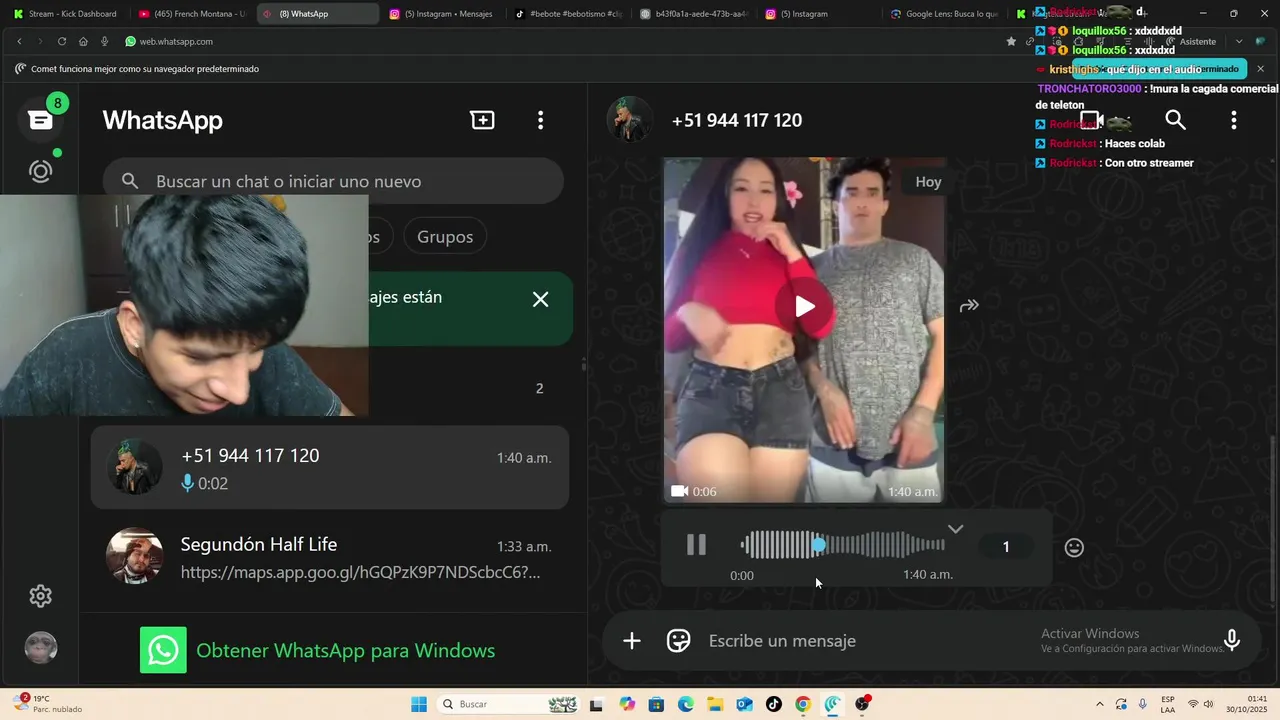Go to browser home page
The image size is (1280, 720).
83,41
